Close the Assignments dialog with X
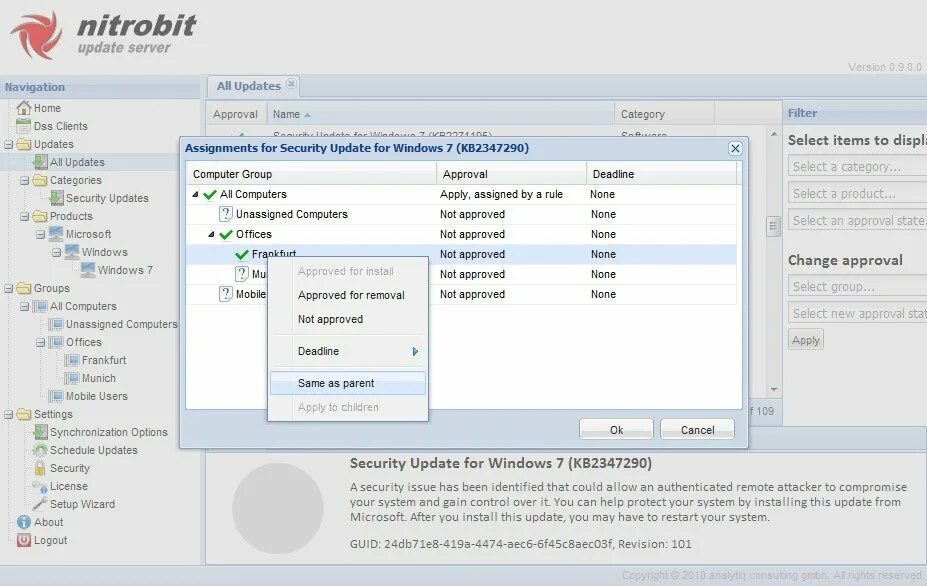The height and width of the screenshot is (586, 927). (735, 148)
